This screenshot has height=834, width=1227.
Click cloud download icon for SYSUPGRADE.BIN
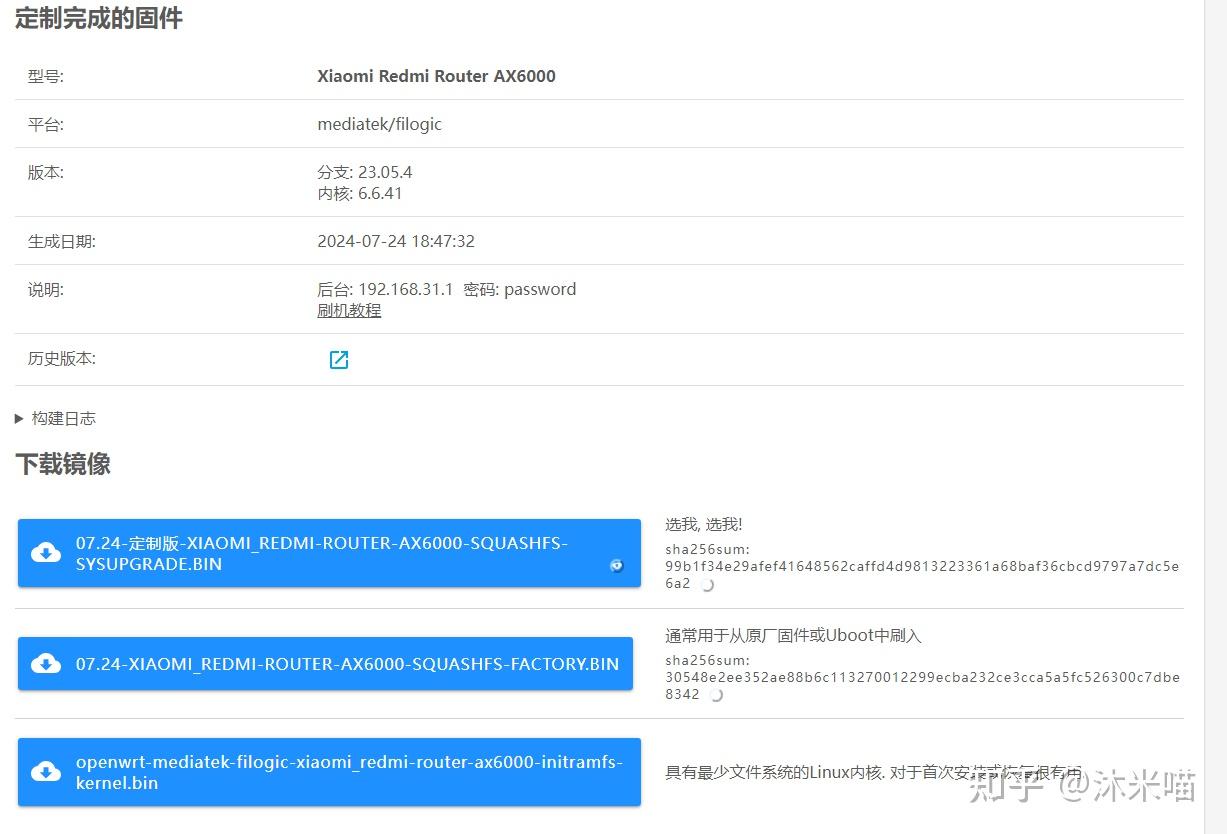point(46,553)
